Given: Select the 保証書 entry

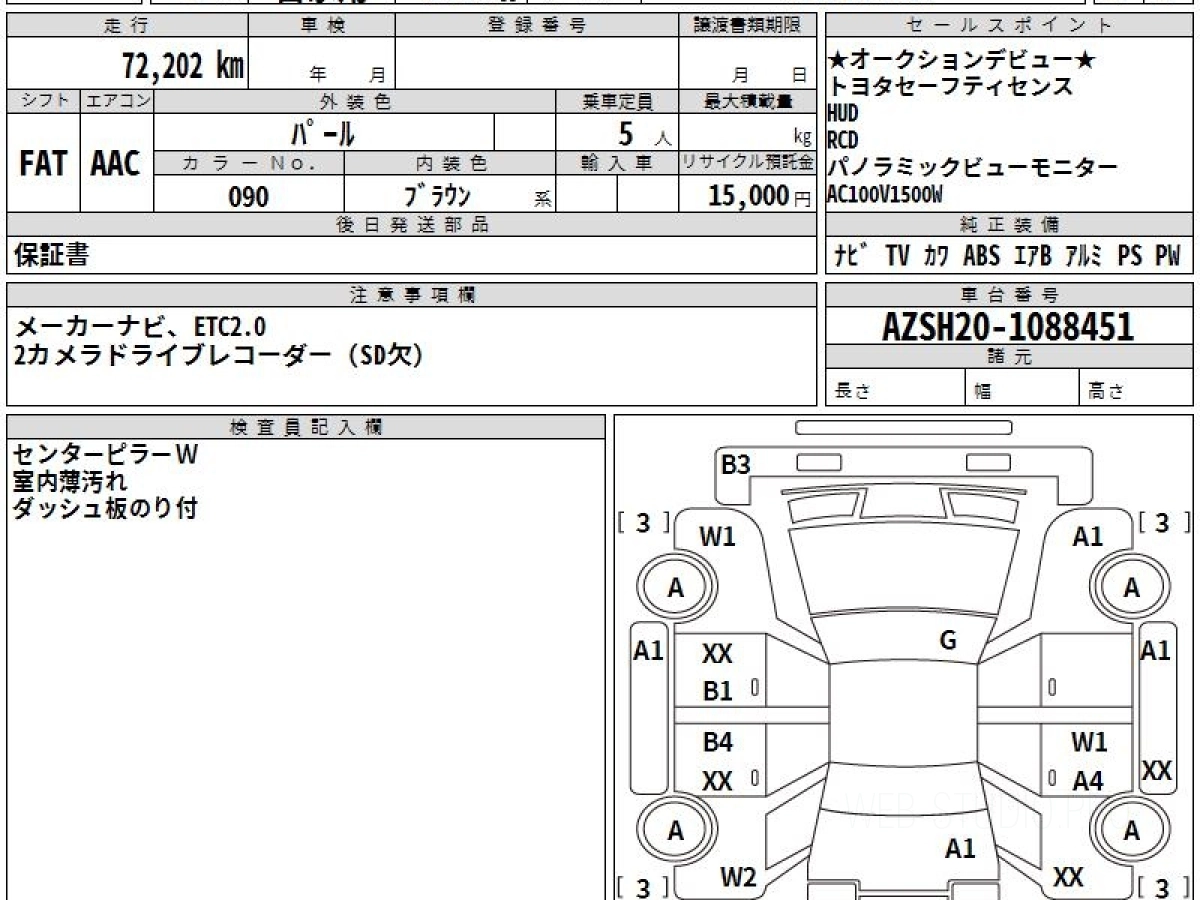Looking at the screenshot, I should [x=51, y=255].
